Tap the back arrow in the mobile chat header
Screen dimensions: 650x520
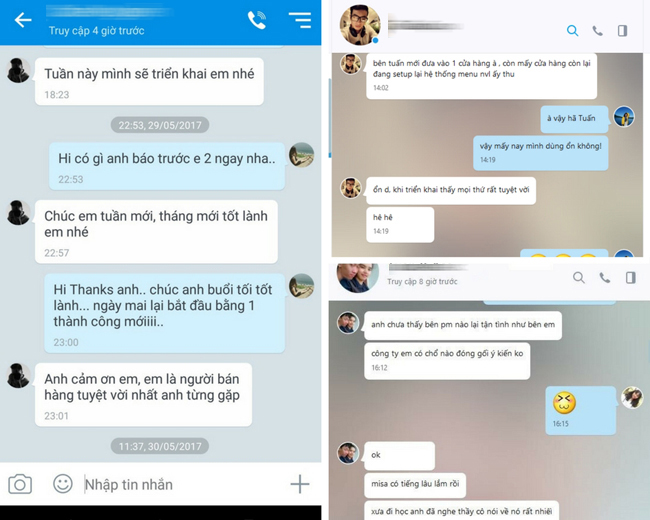(x=23, y=19)
